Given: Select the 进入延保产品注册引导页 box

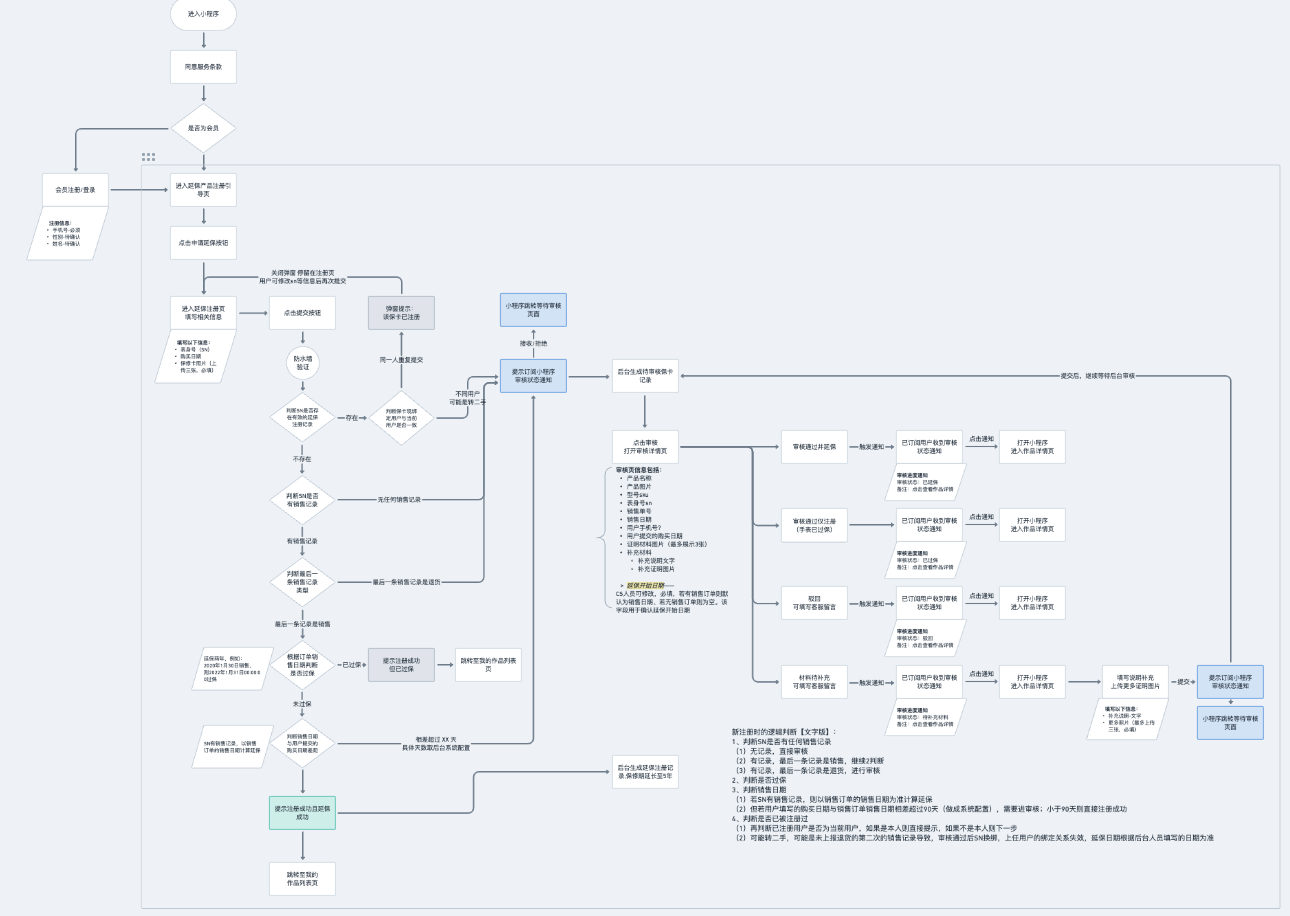Looking at the screenshot, I should pyautogui.click(x=204, y=189).
